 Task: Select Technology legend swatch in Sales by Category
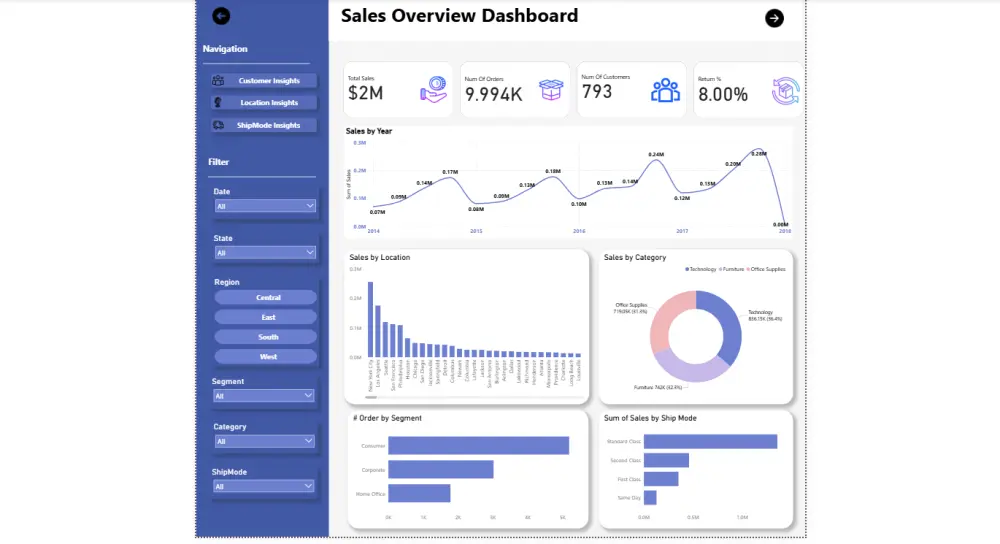tap(687, 269)
